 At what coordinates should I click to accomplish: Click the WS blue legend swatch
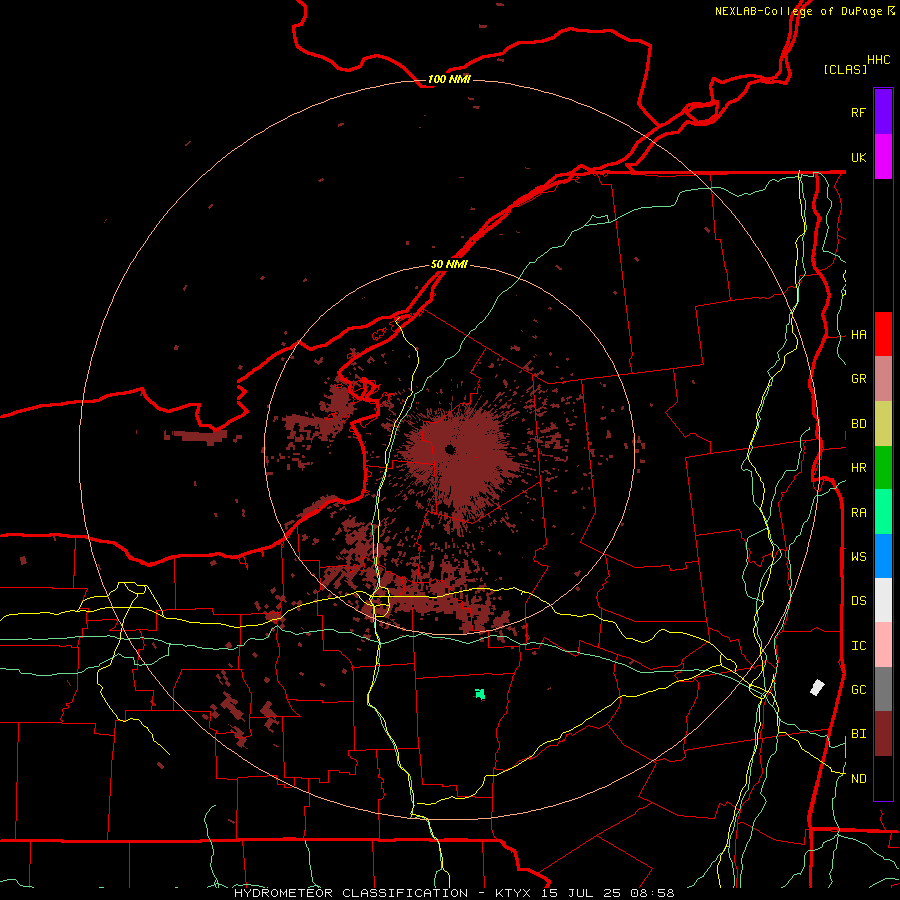coord(883,556)
